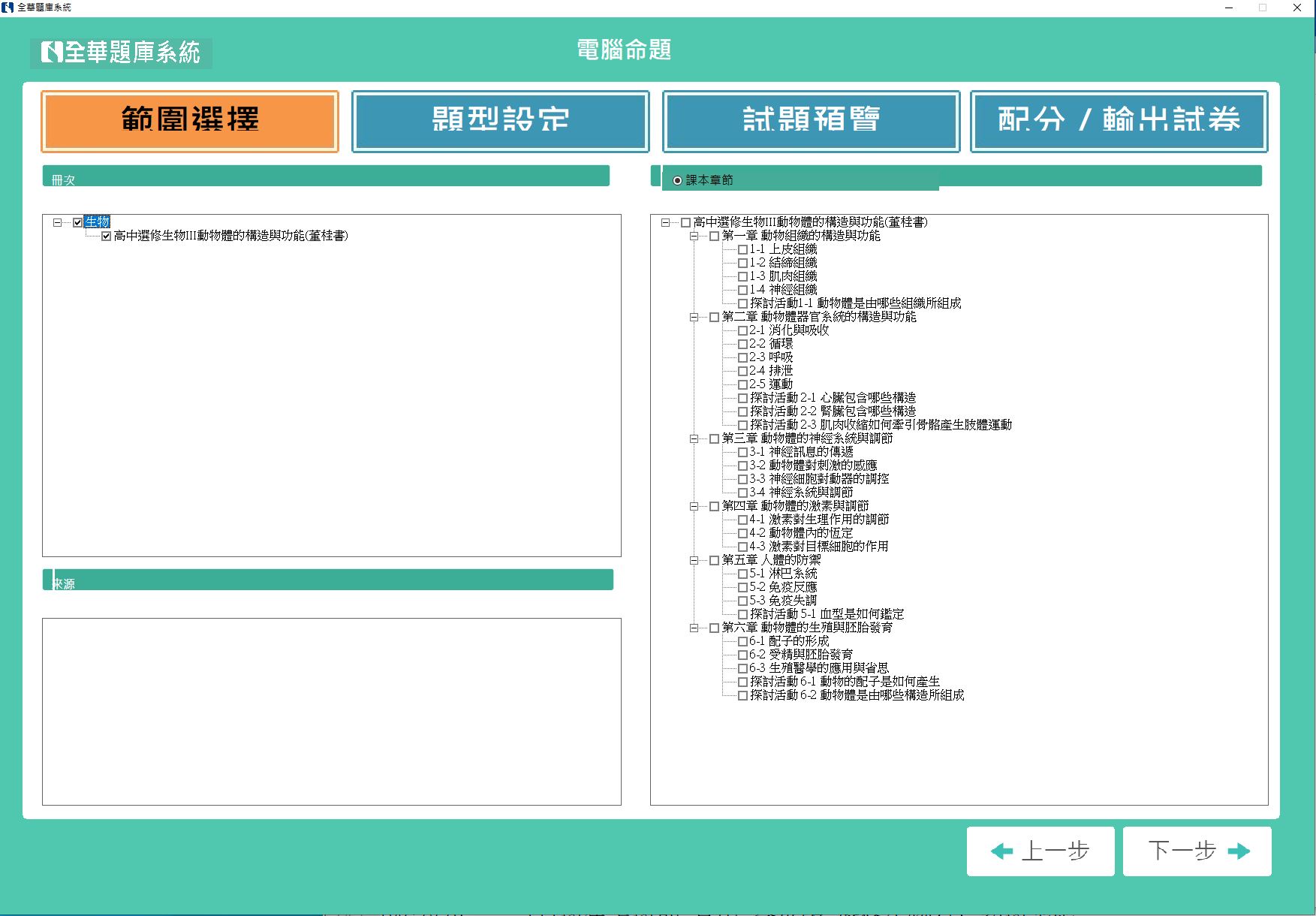Select the 1-3 肌肉組織 tree row

(x=783, y=276)
